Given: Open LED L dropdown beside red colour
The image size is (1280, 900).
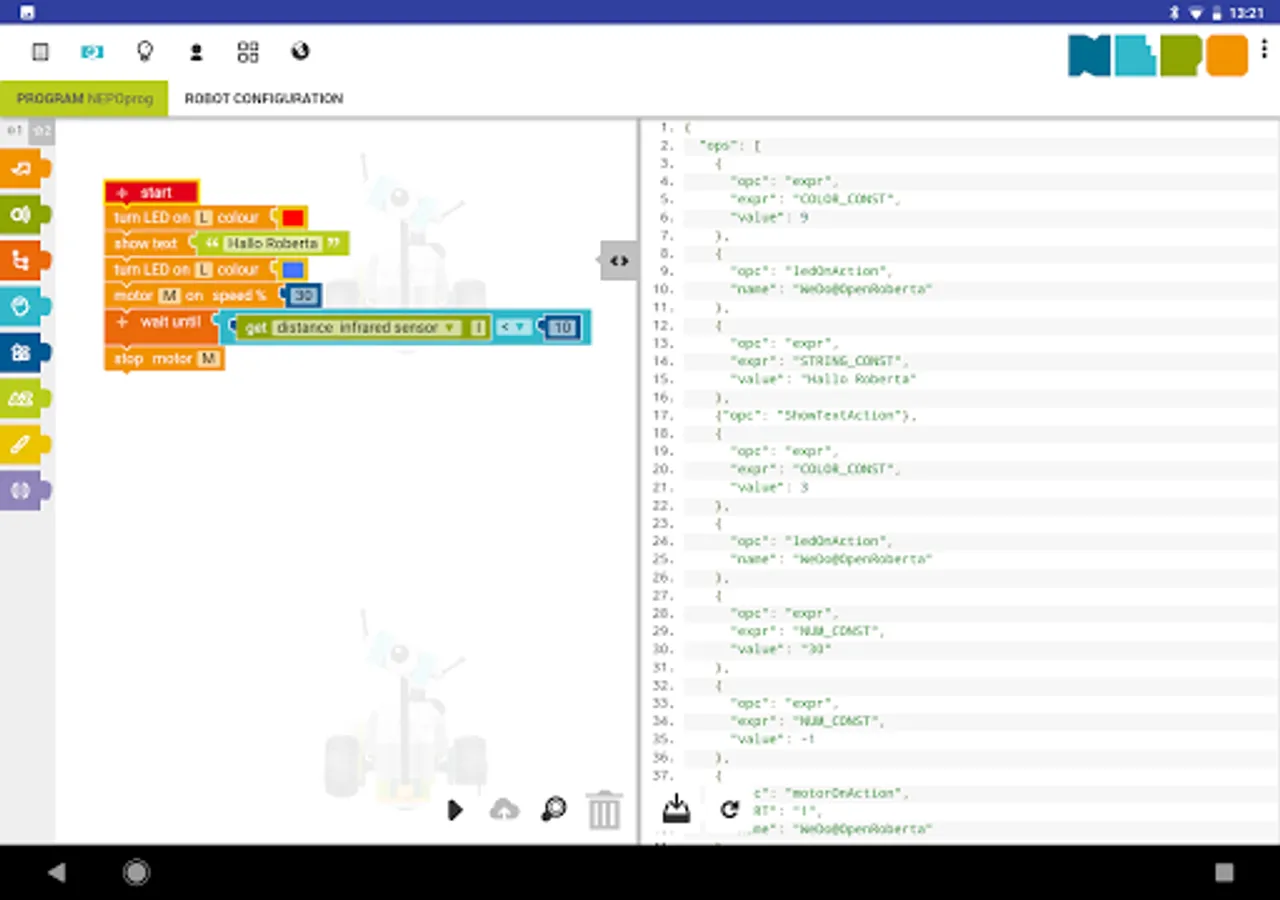Looking at the screenshot, I should click(204, 217).
